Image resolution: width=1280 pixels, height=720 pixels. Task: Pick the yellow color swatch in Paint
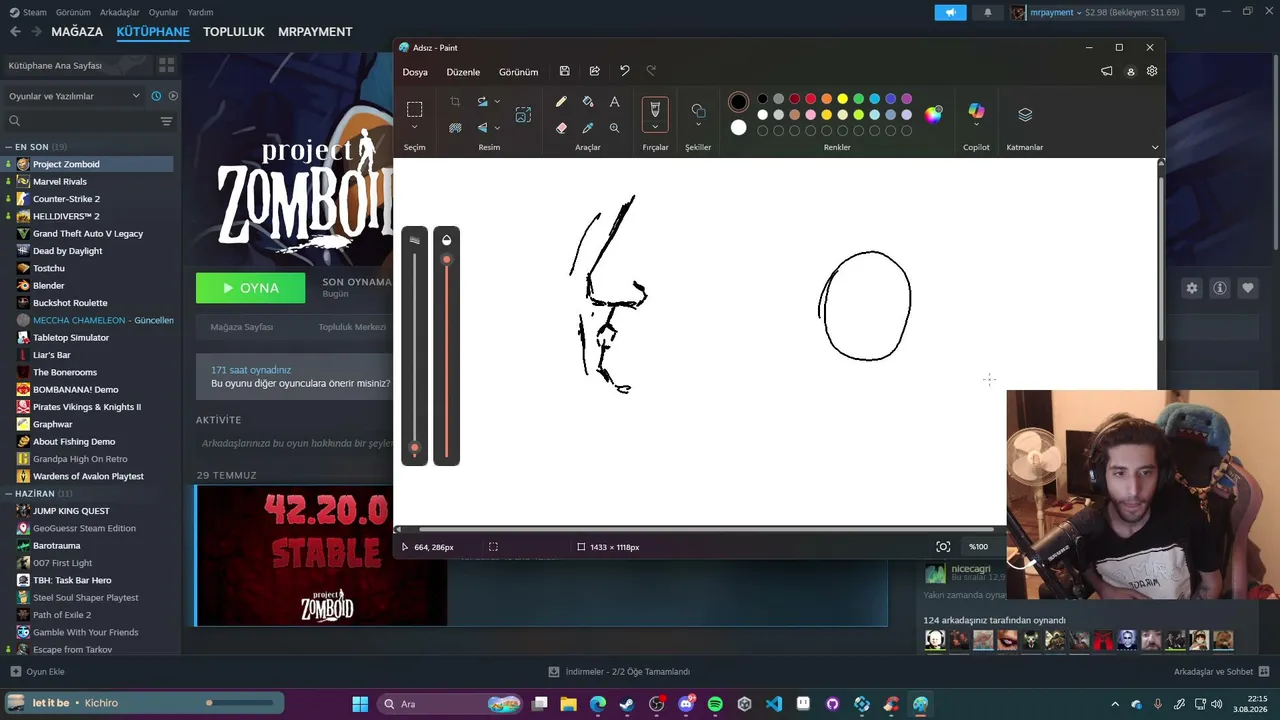click(843, 99)
